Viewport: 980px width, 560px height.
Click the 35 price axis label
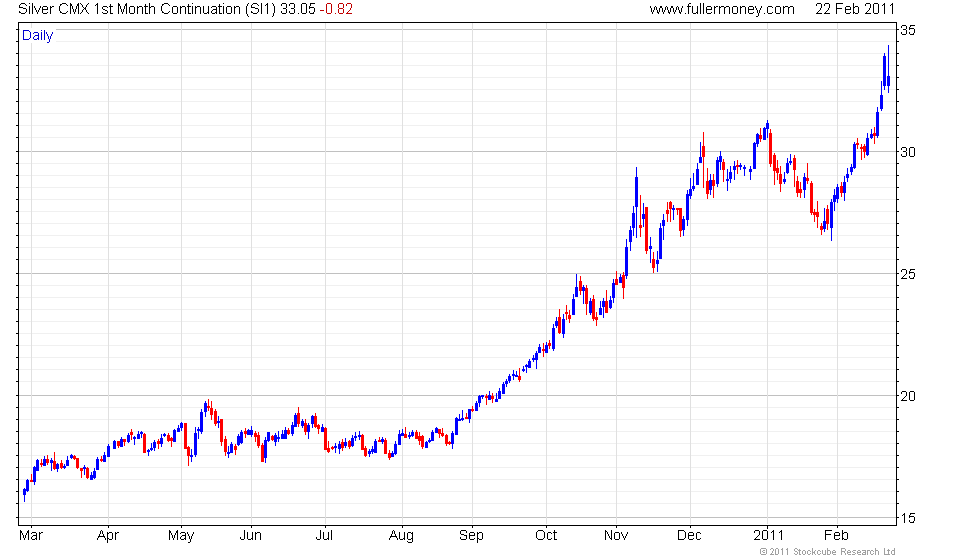coord(908,30)
